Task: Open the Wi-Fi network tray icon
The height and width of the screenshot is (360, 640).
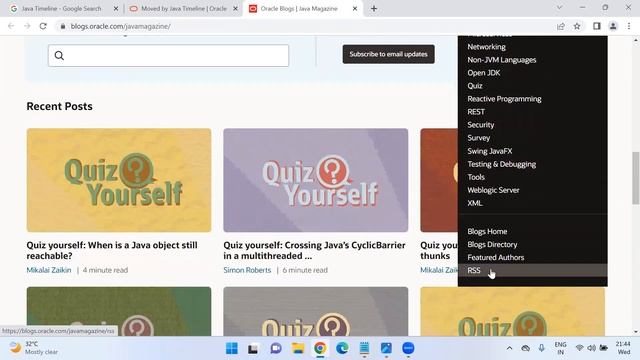Action: pos(579,348)
